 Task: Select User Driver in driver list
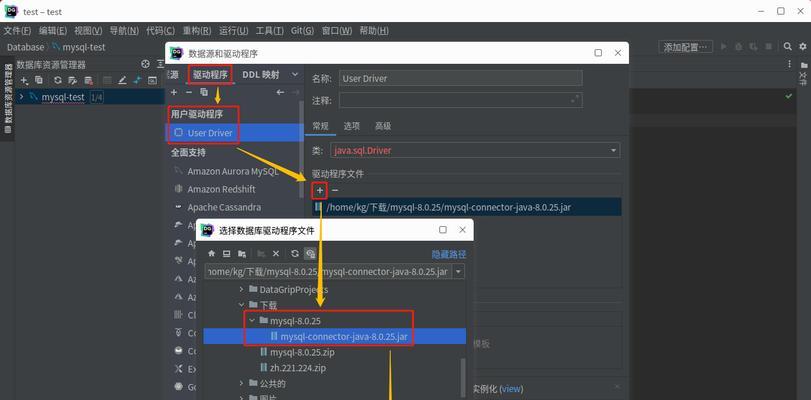tap(234, 133)
